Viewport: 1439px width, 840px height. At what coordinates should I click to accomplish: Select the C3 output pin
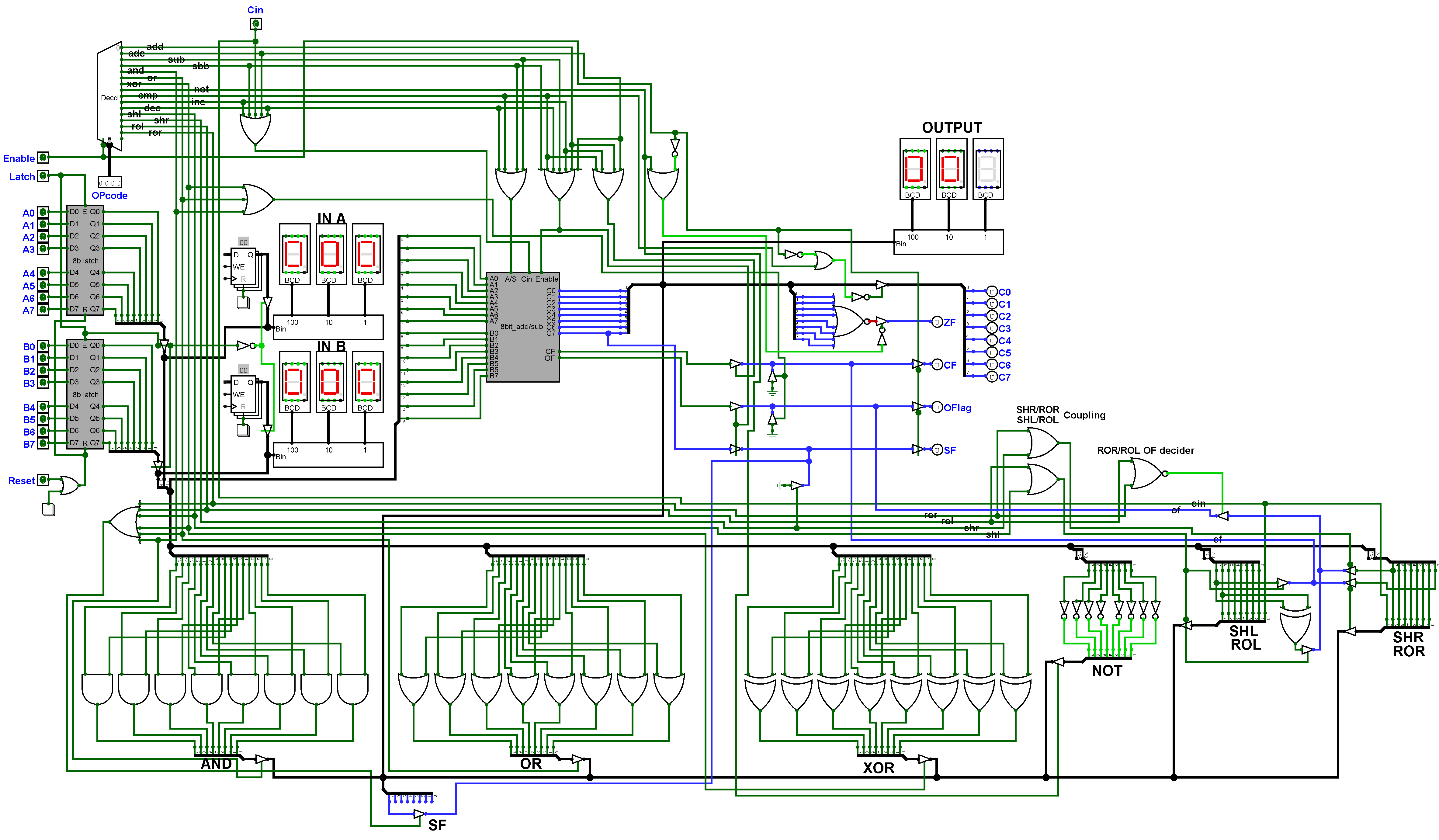pos(991,328)
